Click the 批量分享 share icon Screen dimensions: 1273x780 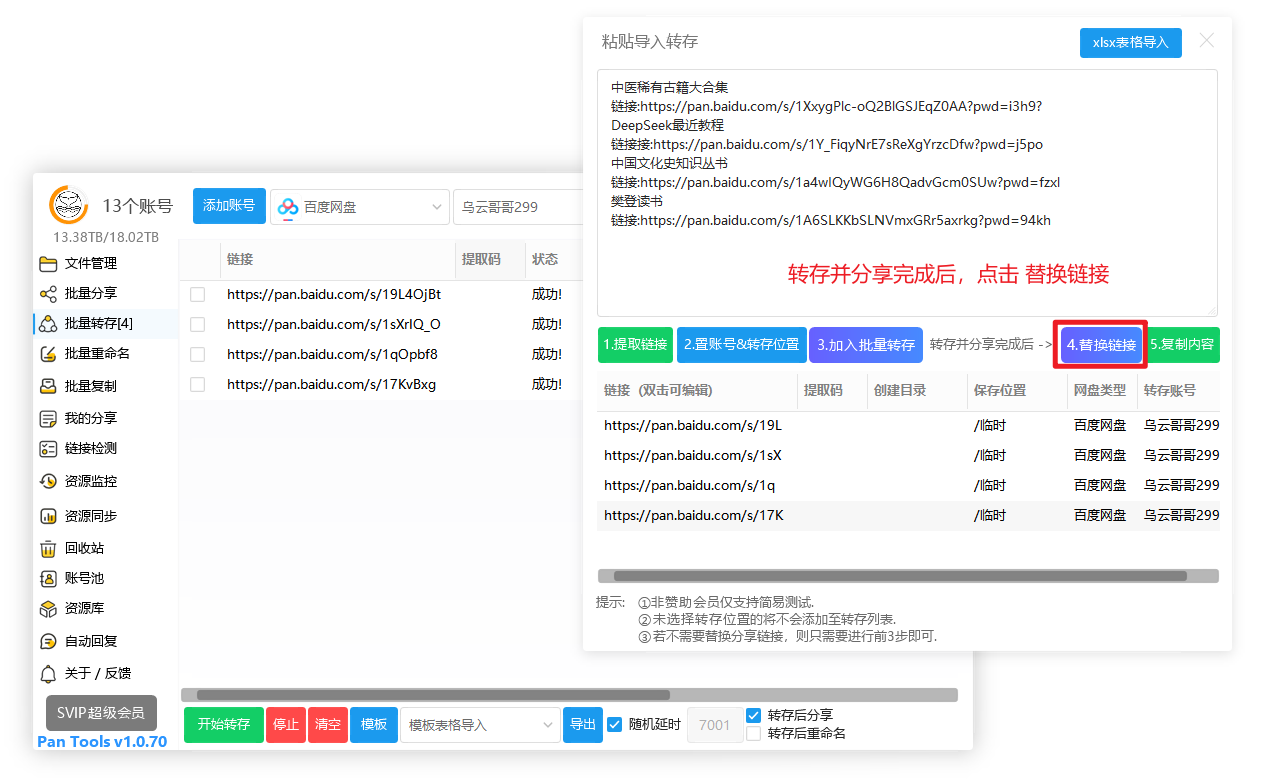tap(48, 294)
